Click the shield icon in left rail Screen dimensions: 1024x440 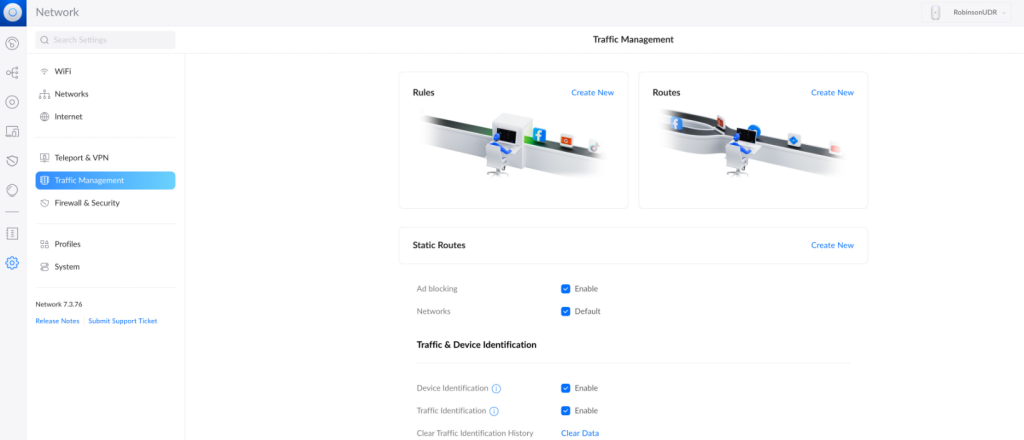13,160
